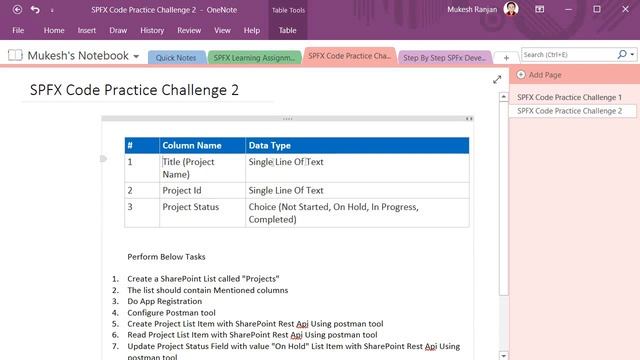The height and width of the screenshot is (360, 640).
Task: Open the File menu
Action: pyautogui.click(x=18, y=30)
